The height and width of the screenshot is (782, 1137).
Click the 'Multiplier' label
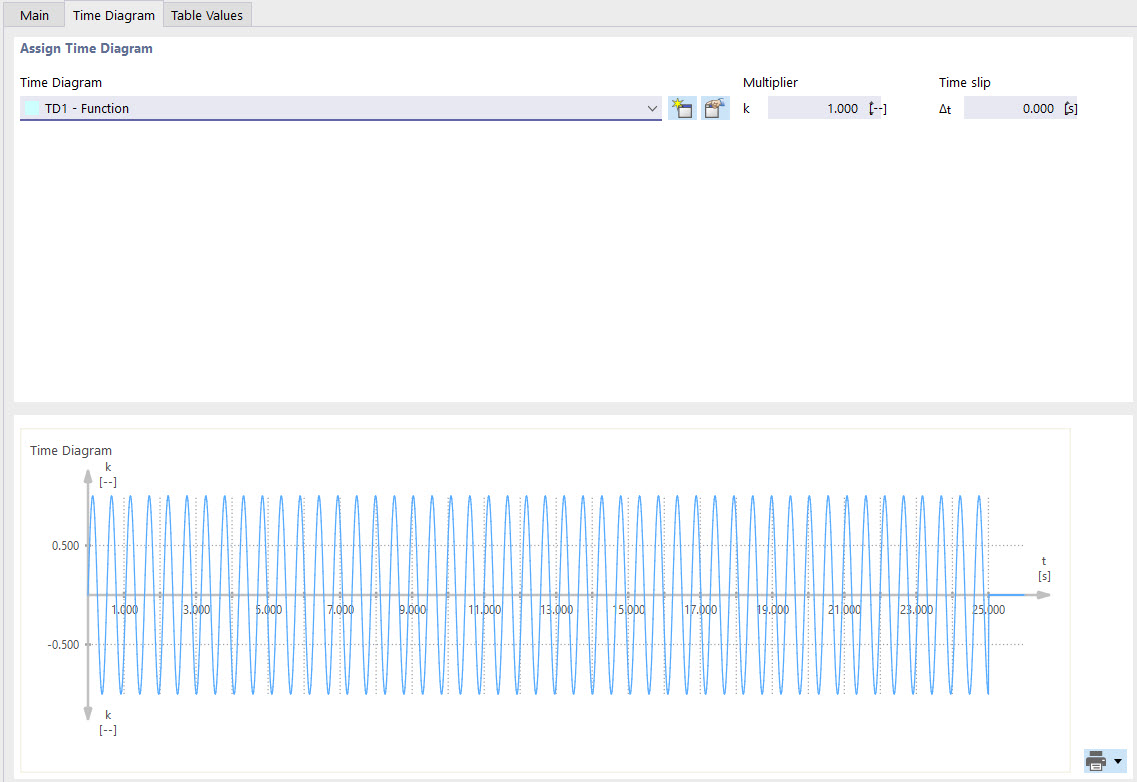click(x=770, y=82)
